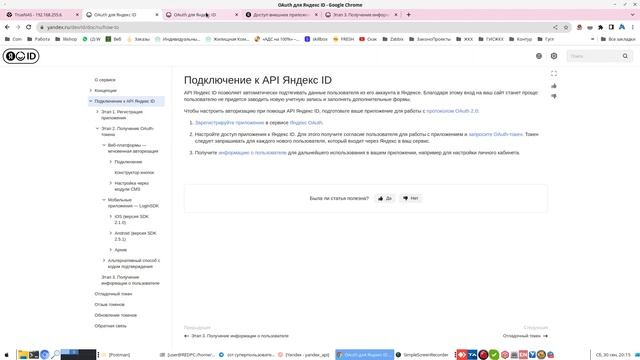Expand the Подключение sub-item
The height and width of the screenshot is (360, 640).
tap(111, 162)
